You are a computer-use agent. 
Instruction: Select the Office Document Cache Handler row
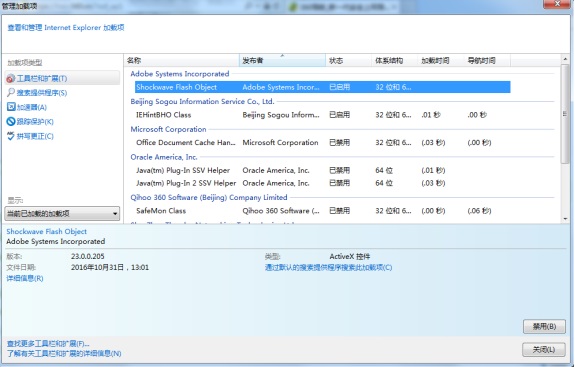click(x=323, y=143)
